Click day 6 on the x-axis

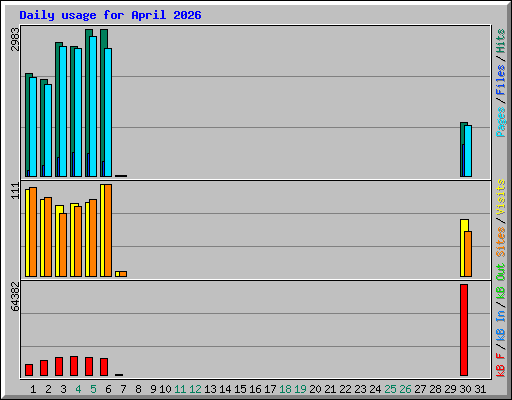click(108, 389)
